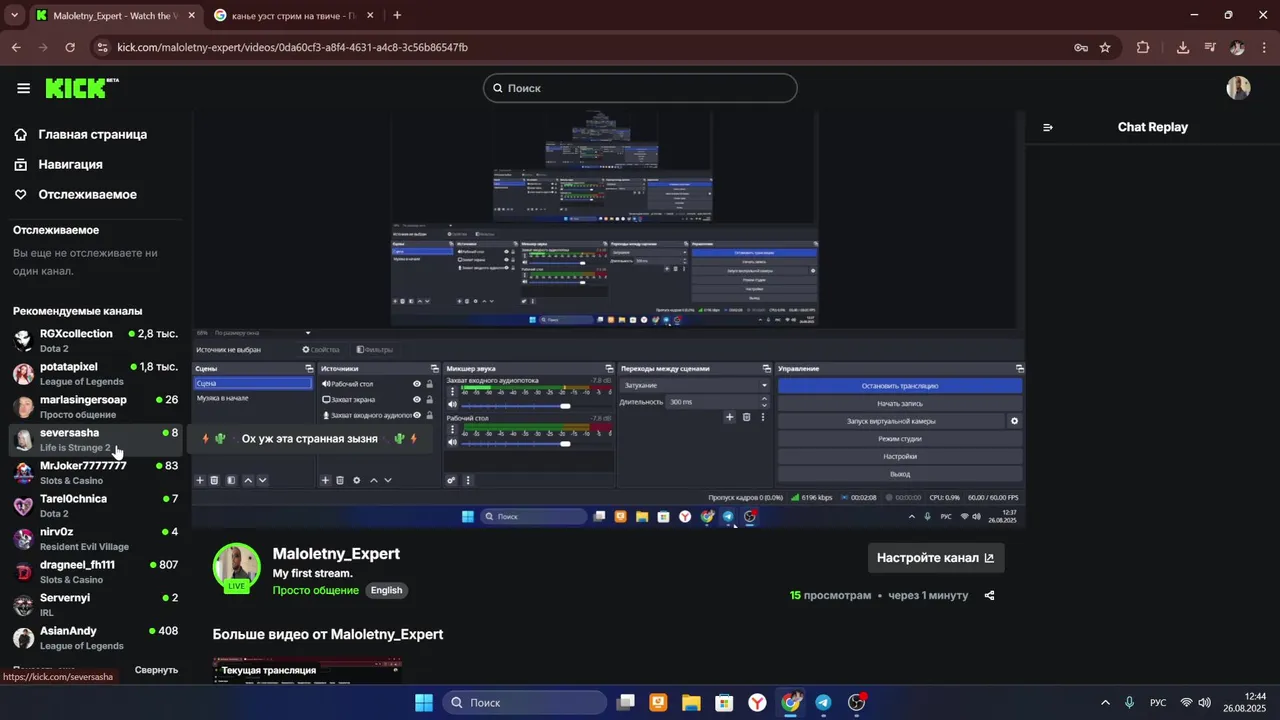The image size is (1280, 720).
Task: Click add scene plus in streamed OBS
Action: [x=200, y=480]
